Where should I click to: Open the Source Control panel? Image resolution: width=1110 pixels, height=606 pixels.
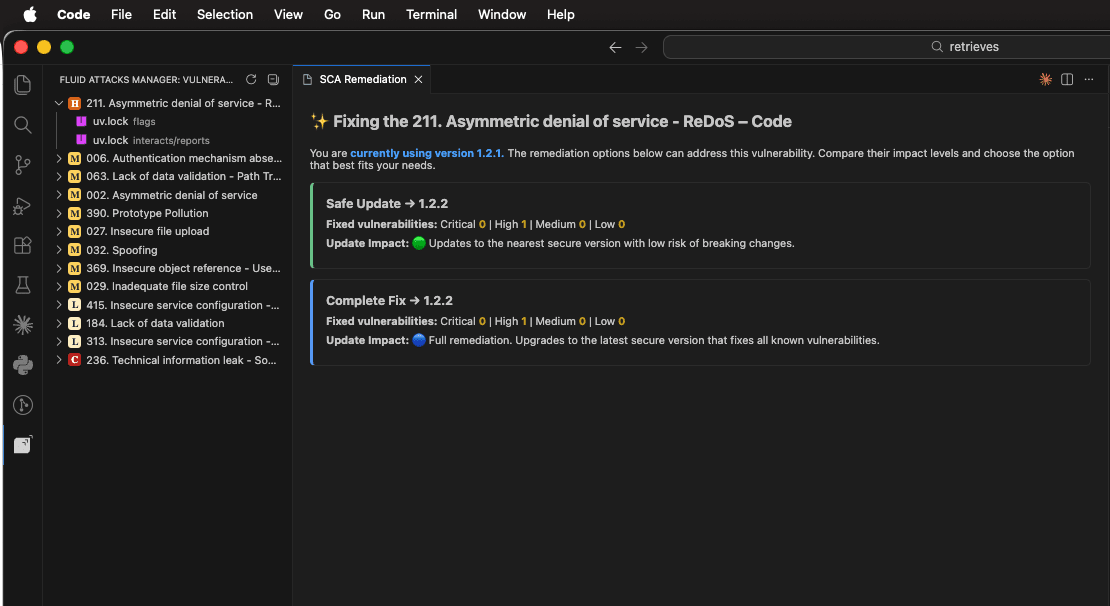click(x=22, y=165)
